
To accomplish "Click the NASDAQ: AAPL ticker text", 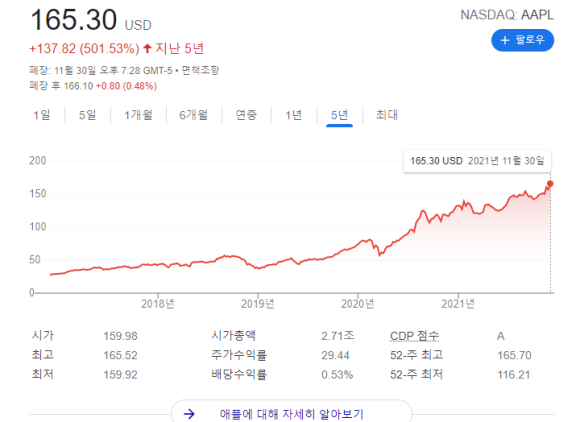I will (x=507, y=15).
